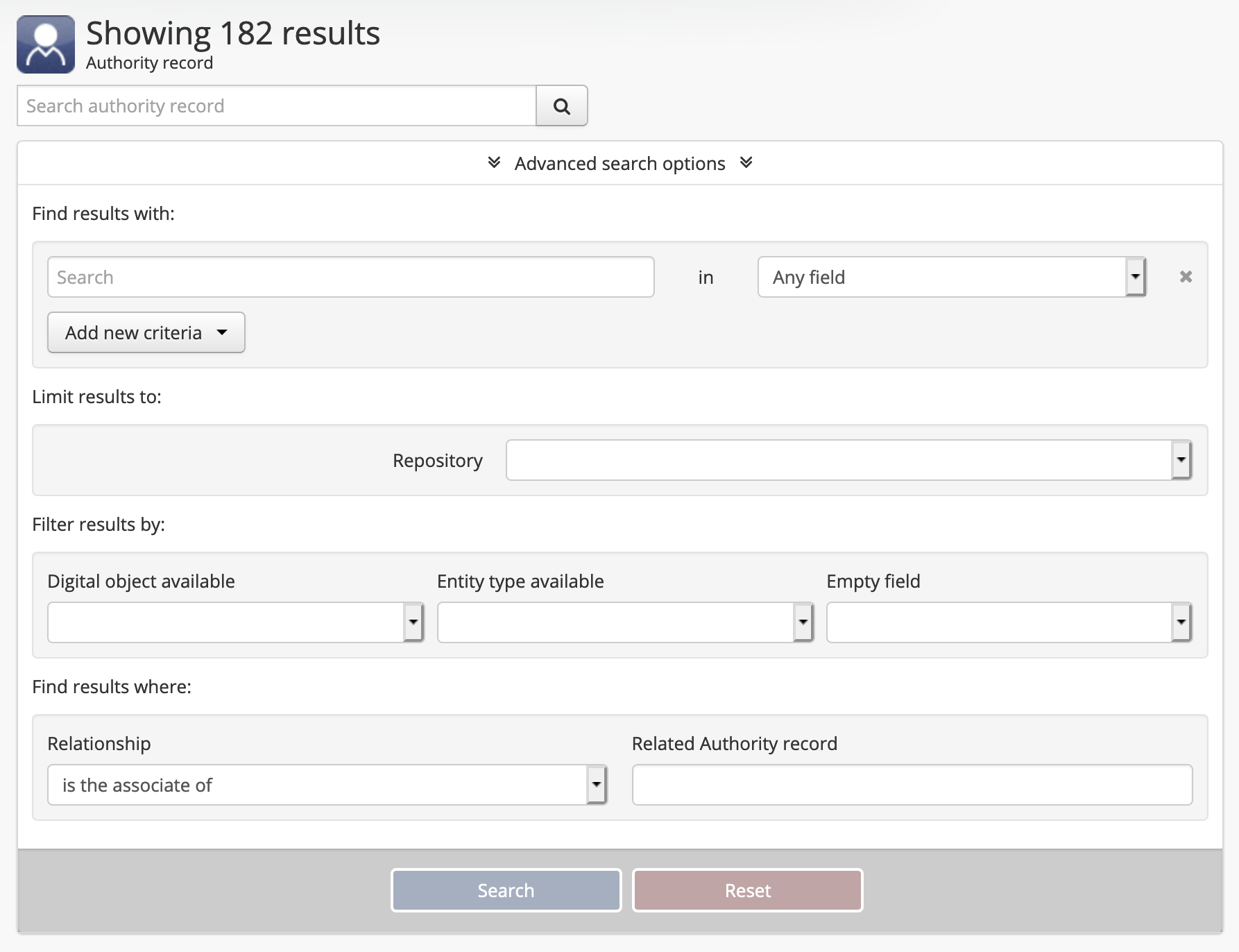1239x952 pixels.
Task: Click the criteria Search text field
Action: (350, 278)
